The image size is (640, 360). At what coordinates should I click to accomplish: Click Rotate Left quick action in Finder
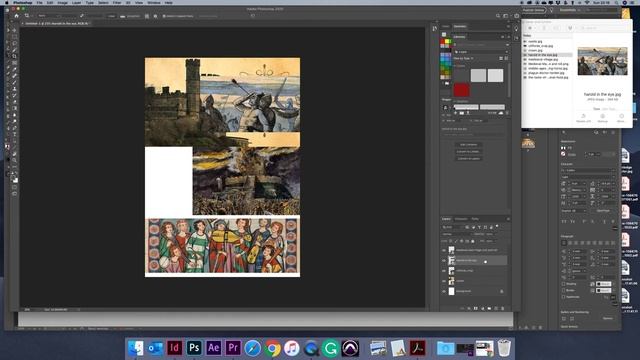pos(583,118)
